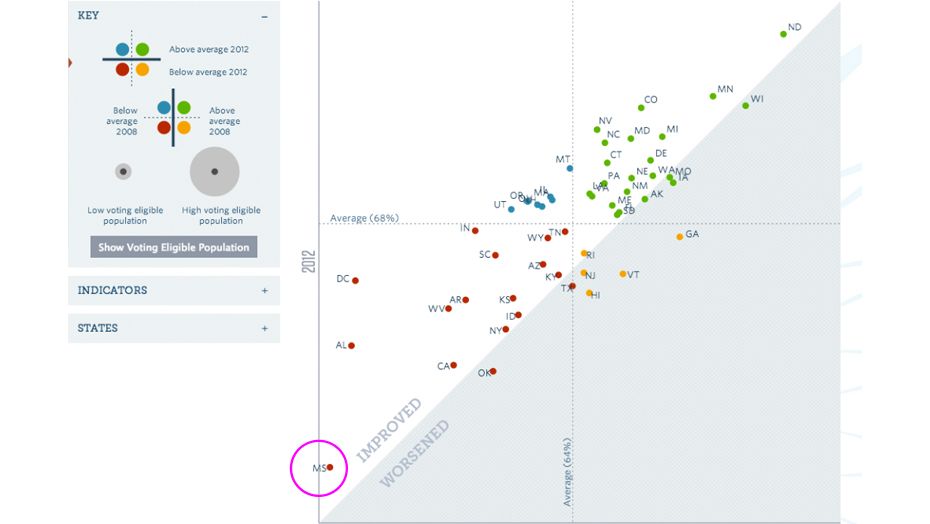Select the CO green data point

click(x=641, y=108)
